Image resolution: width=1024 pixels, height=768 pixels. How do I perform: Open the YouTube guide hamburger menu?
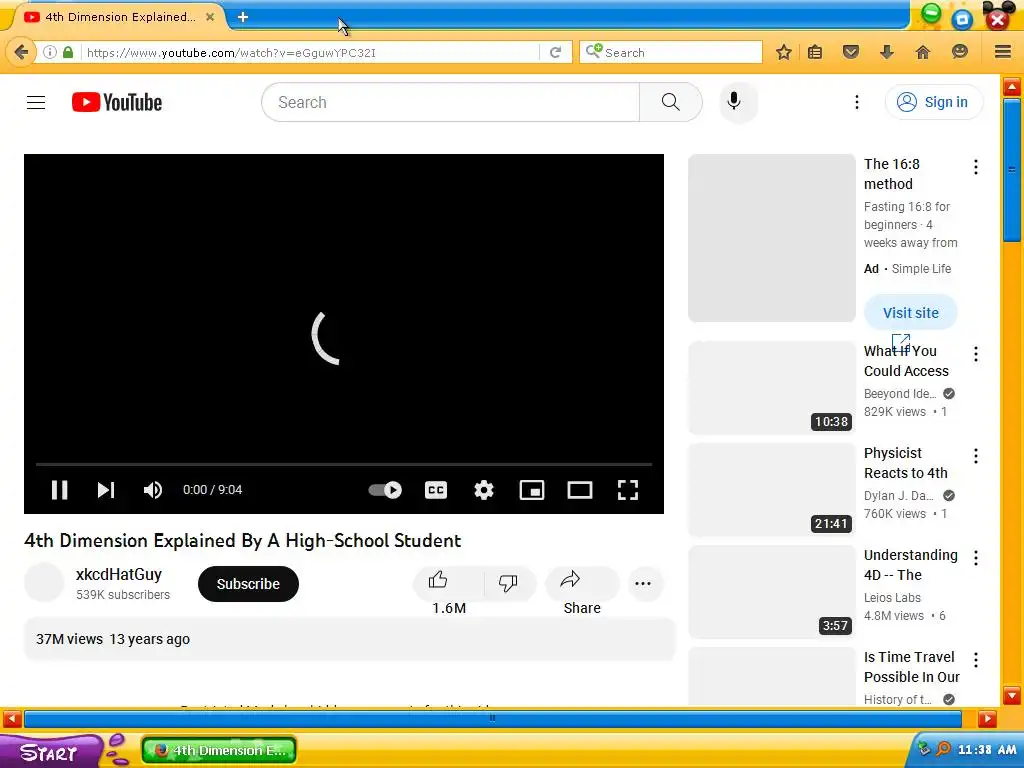click(x=36, y=103)
